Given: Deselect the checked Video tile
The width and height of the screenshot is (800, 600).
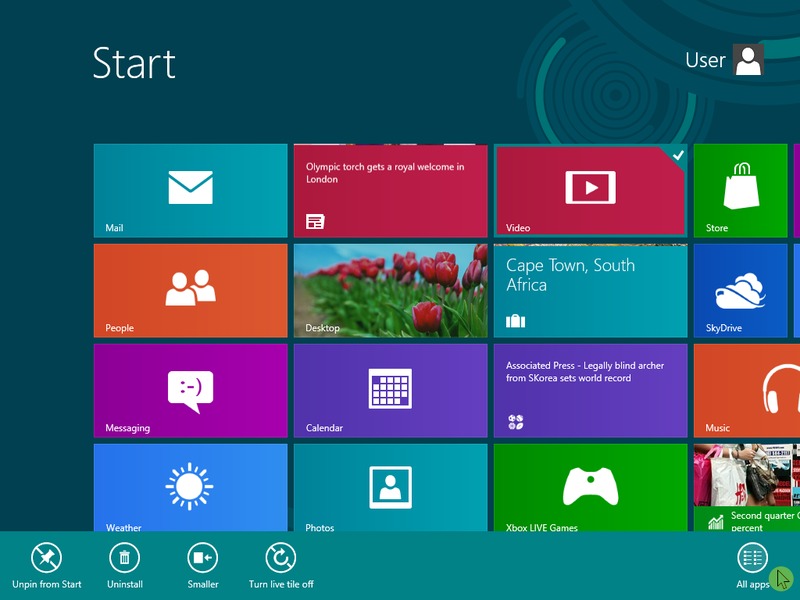Looking at the screenshot, I should click(x=590, y=190).
